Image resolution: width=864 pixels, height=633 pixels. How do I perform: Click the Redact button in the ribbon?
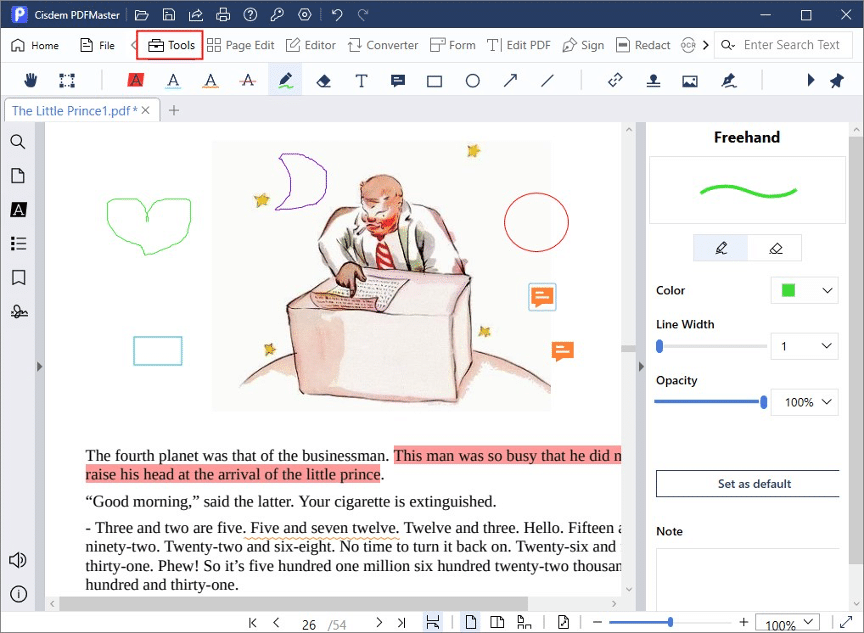click(x=643, y=45)
